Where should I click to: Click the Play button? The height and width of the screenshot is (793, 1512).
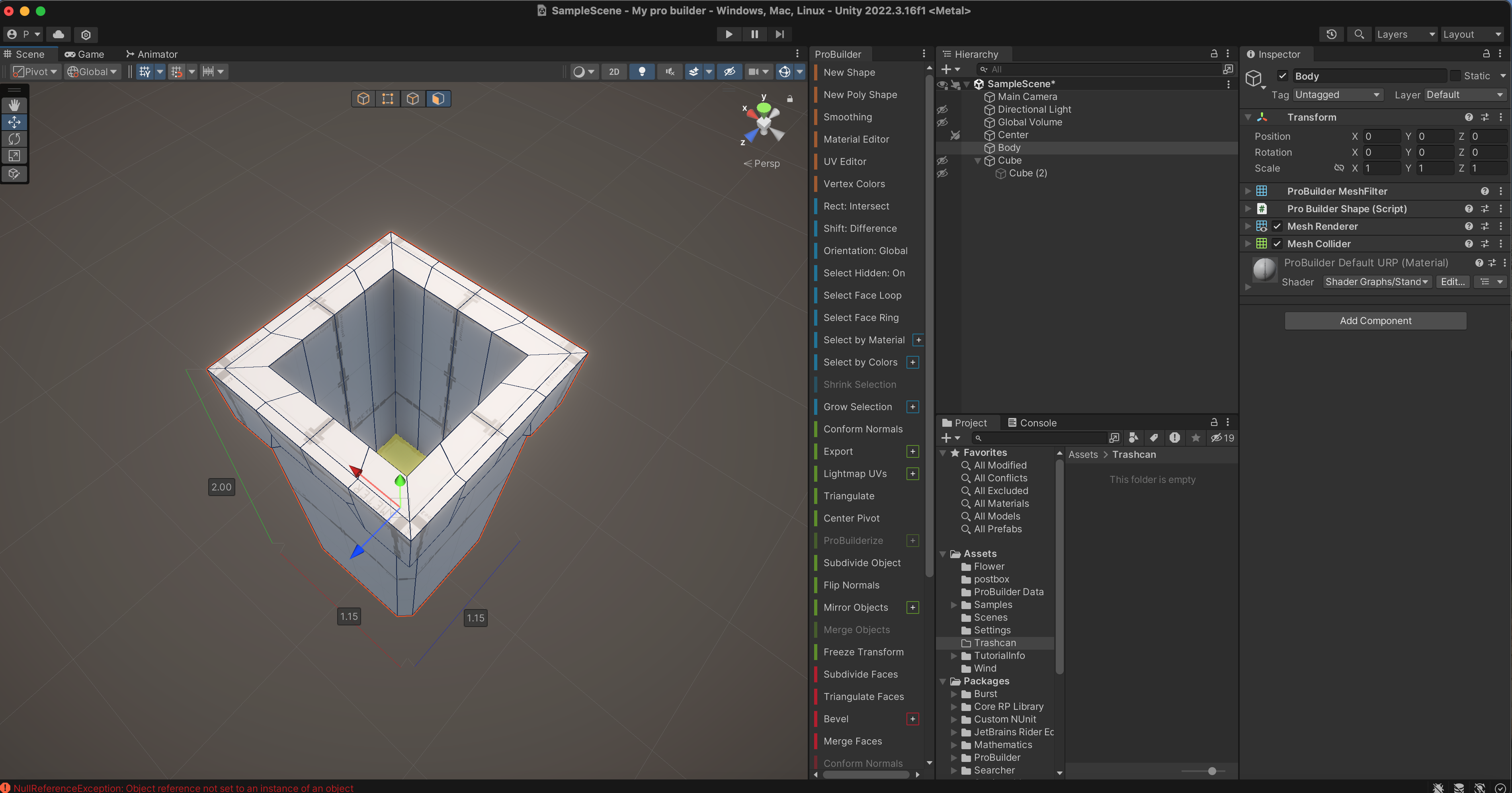[729, 34]
